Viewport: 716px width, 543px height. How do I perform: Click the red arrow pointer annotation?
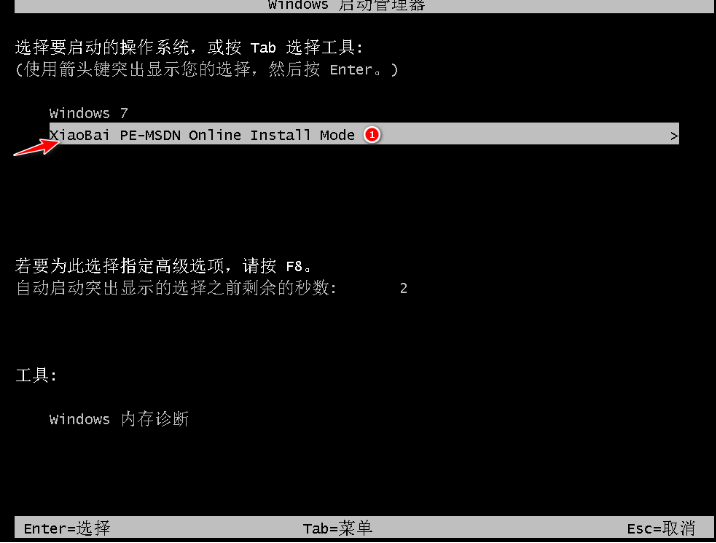[x=37, y=148]
